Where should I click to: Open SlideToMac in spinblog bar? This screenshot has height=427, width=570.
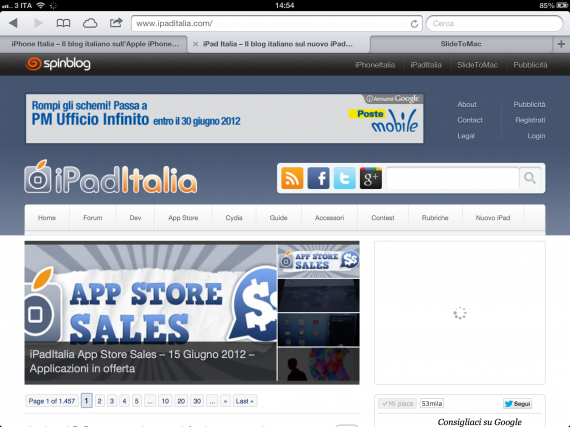[x=477, y=65]
